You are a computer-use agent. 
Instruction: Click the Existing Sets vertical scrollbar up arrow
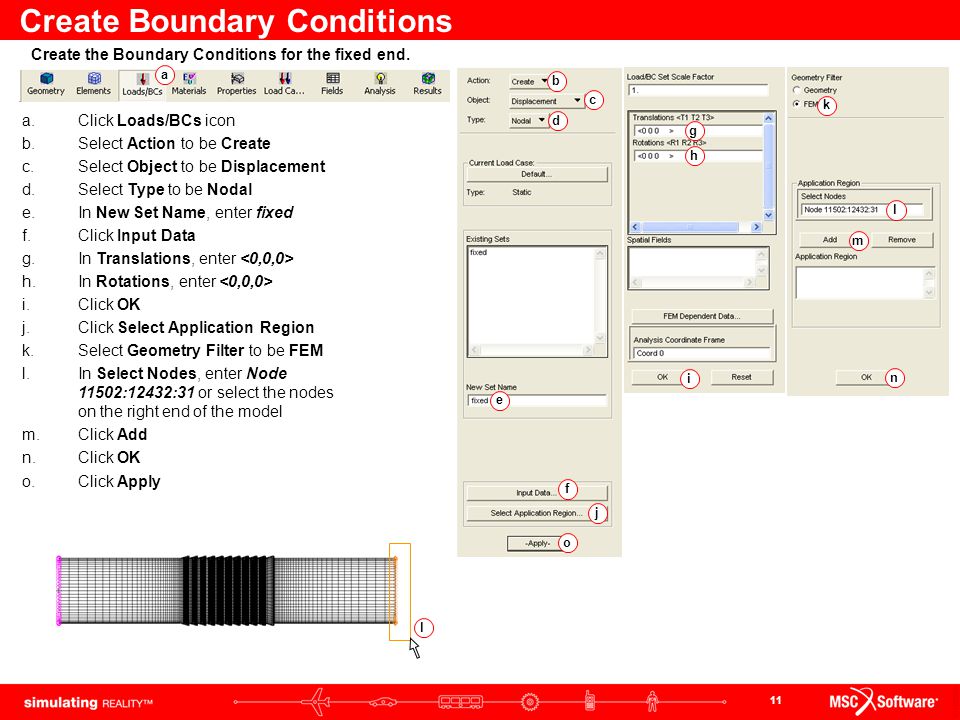(x=600, y=253)
